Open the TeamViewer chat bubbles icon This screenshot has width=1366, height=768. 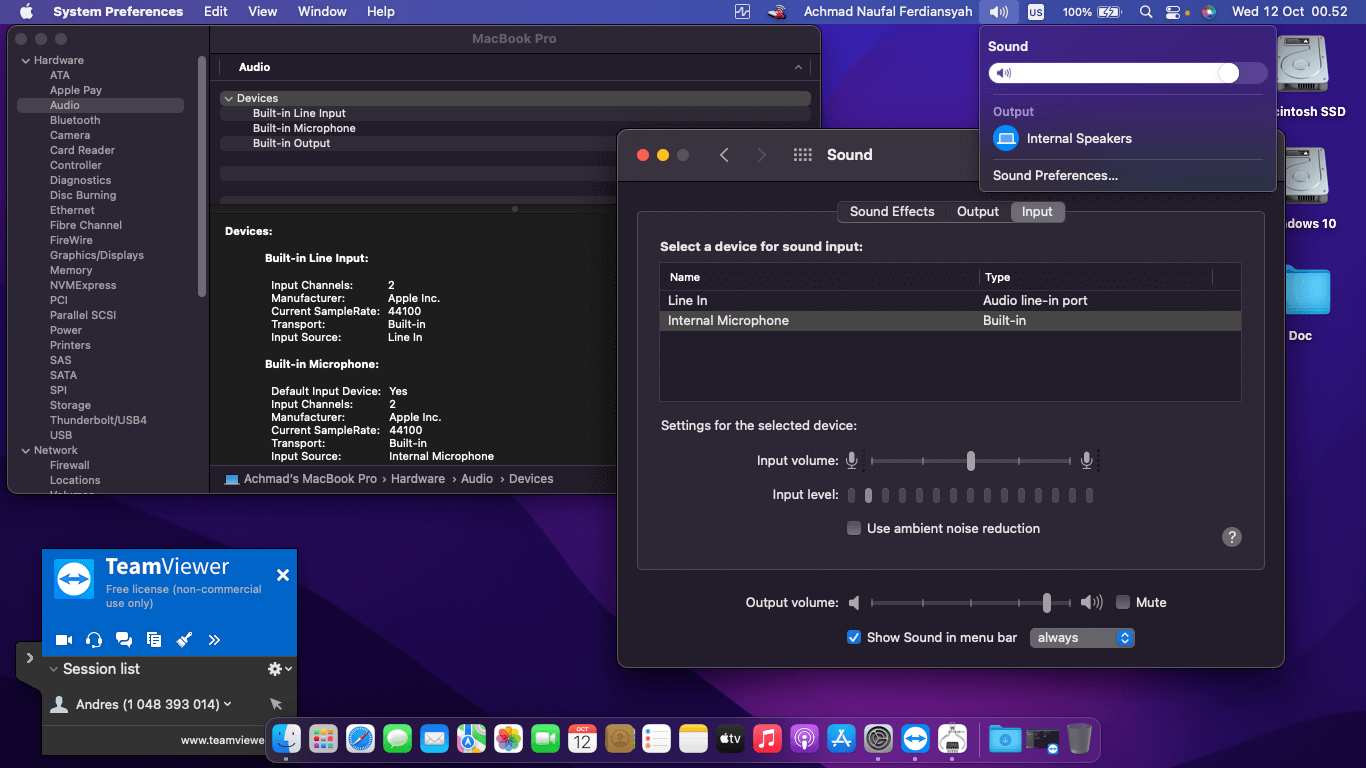(124, 640)
